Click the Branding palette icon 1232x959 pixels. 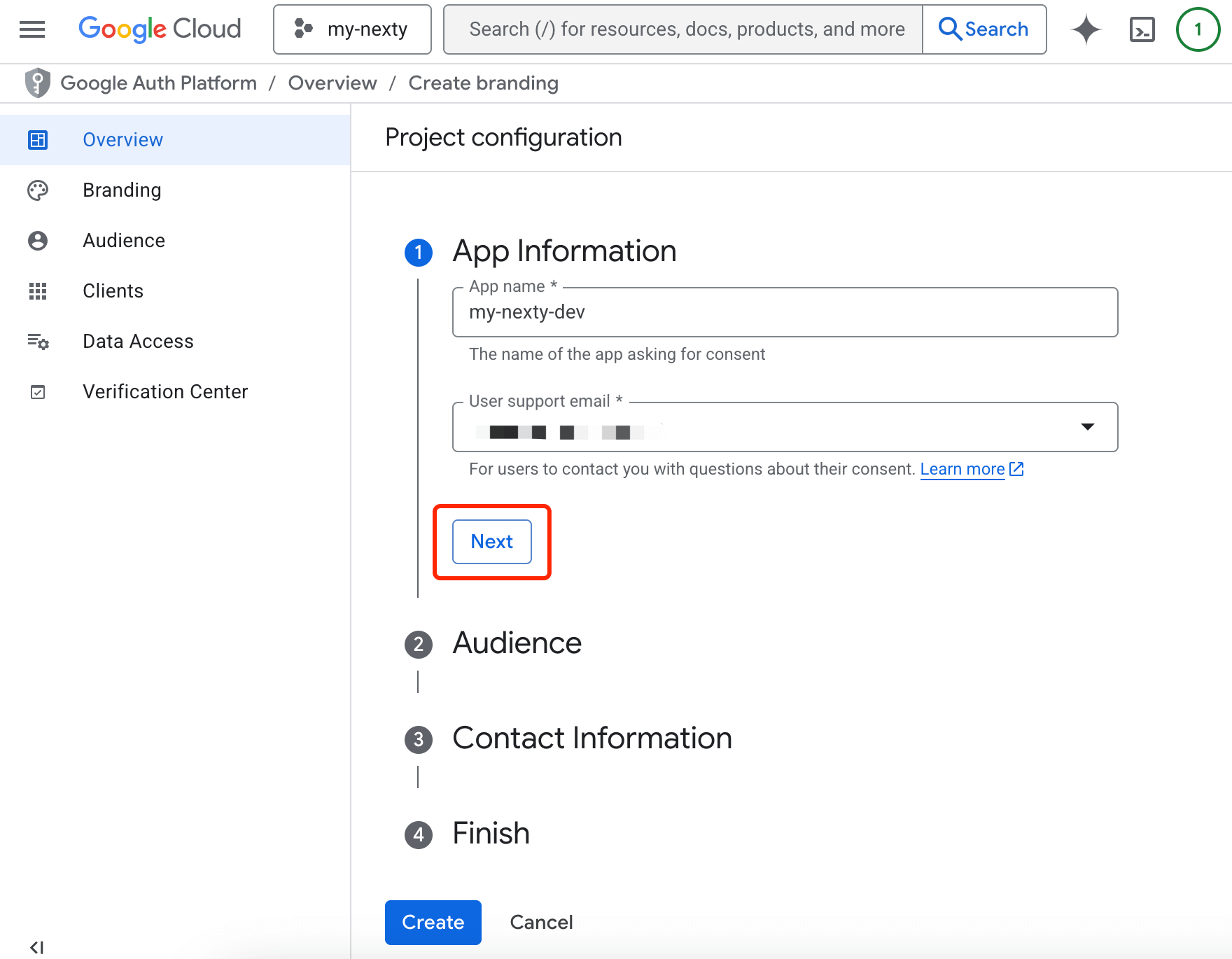pos(38,190)
